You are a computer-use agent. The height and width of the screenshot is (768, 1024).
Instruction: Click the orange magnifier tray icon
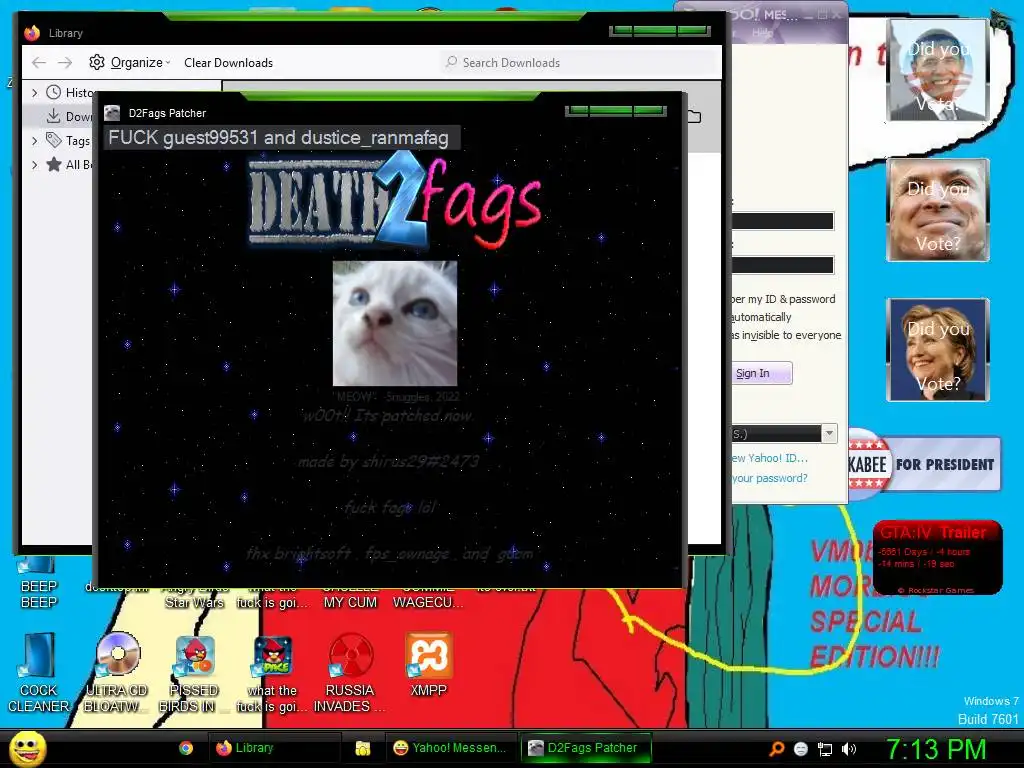776,749
